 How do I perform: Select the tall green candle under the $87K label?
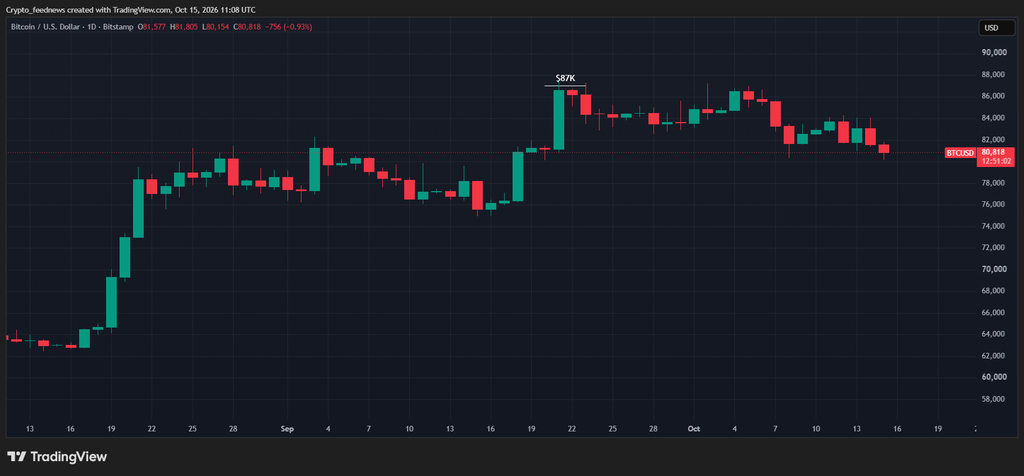pyautogui.click(x=559, y=119)
